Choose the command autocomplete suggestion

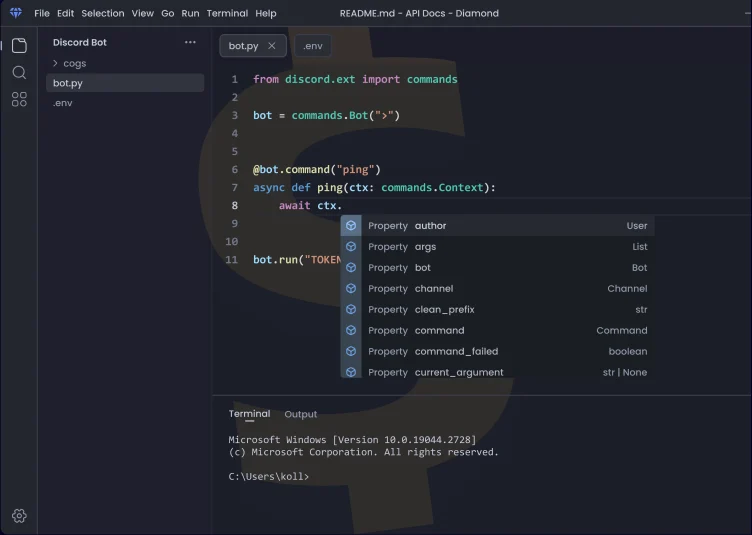pos(497,330)
